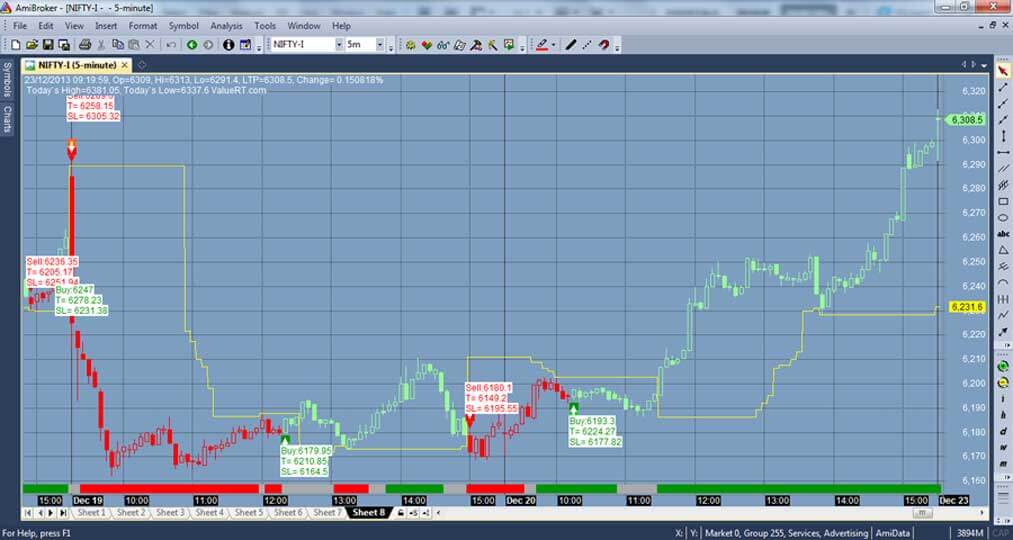Select the arc drawing tool
The image size is (1013, 540).
[1003, 282]
